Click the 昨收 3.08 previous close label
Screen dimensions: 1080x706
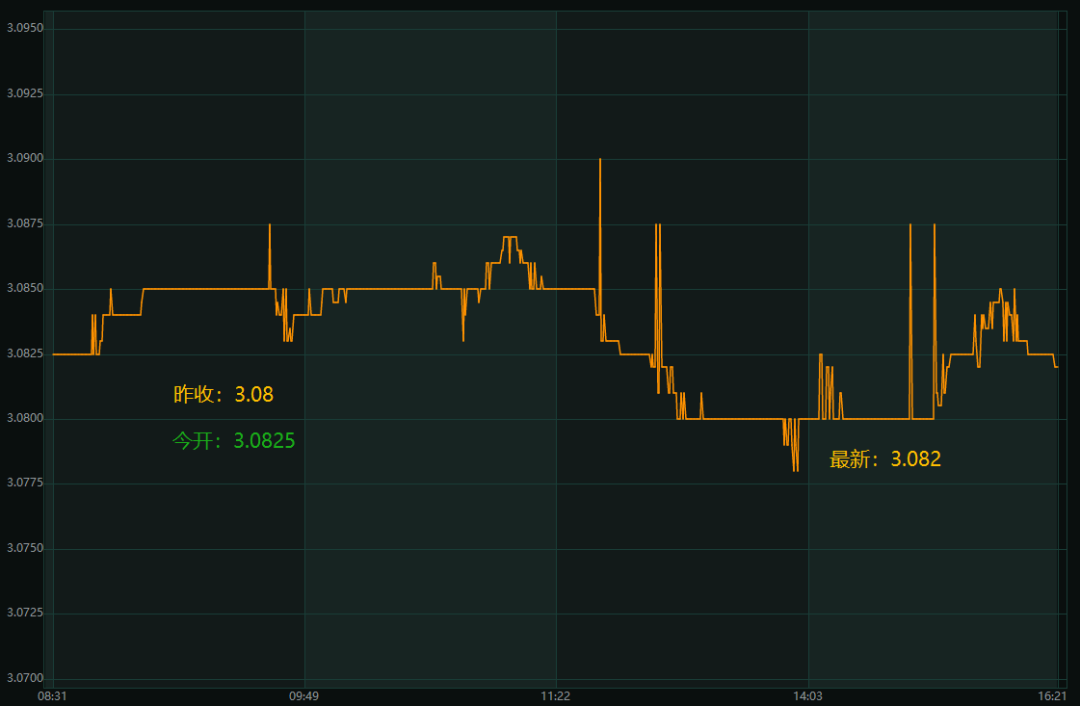point(223,394)
